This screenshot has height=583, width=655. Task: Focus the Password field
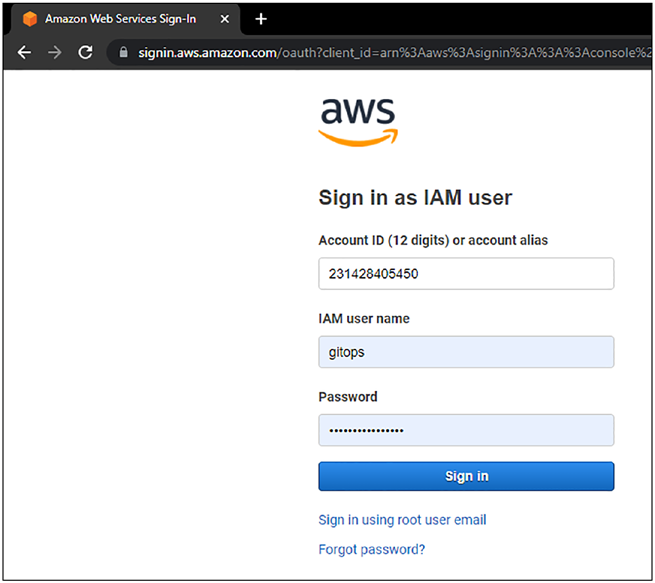point(466,430)
